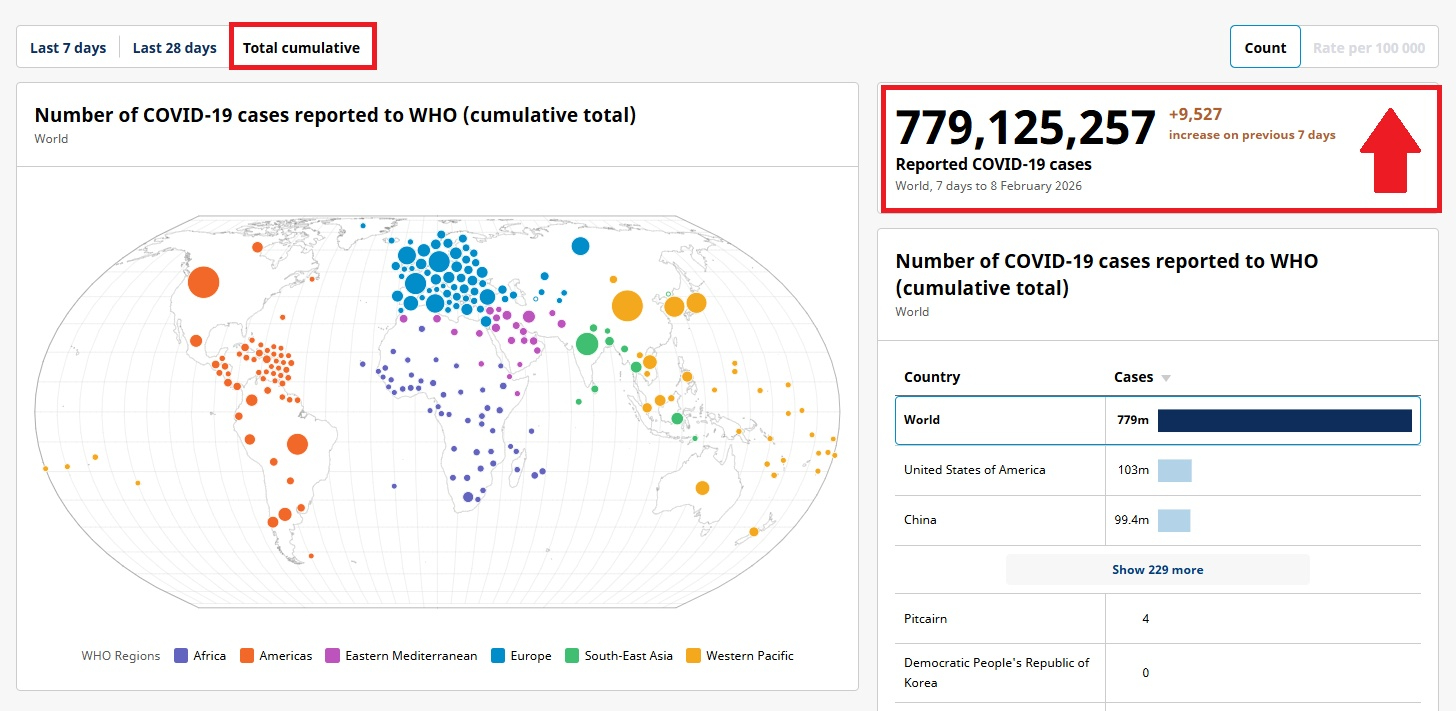The image size is (1456, 711).
Task: Sort table by the Cases column
Action: [1133, 377]
